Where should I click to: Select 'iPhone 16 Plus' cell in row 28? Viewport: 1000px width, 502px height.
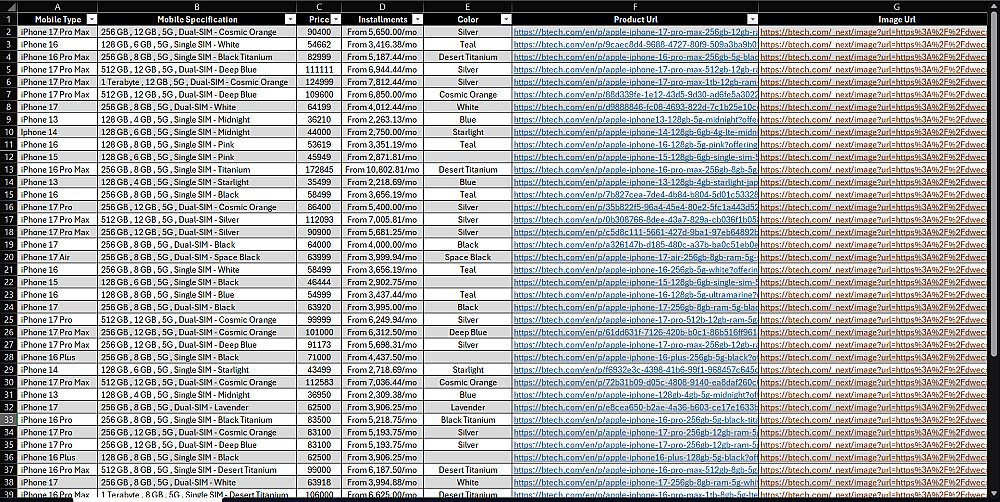(57, 357)
